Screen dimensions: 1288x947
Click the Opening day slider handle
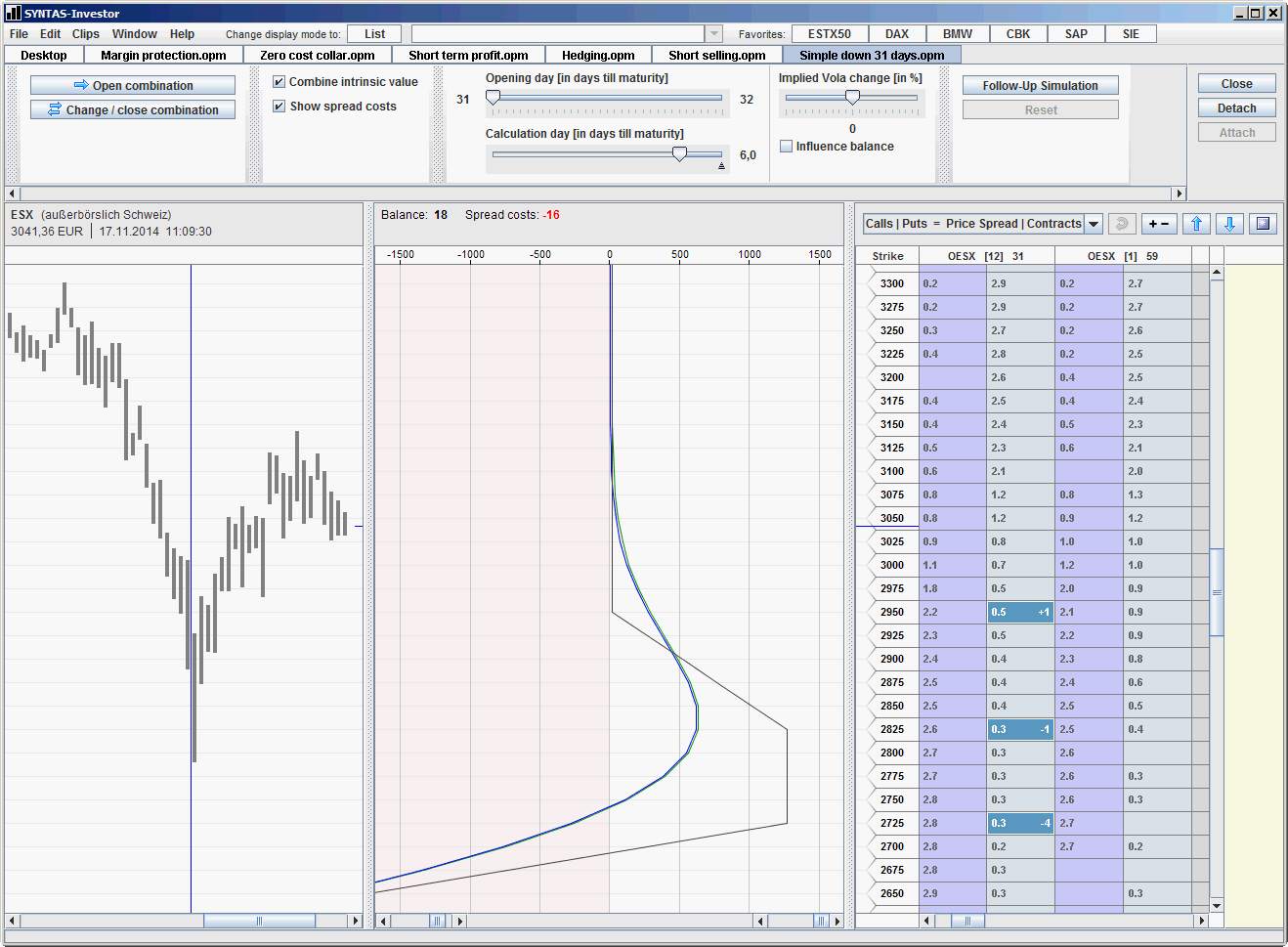coord(494,98)
